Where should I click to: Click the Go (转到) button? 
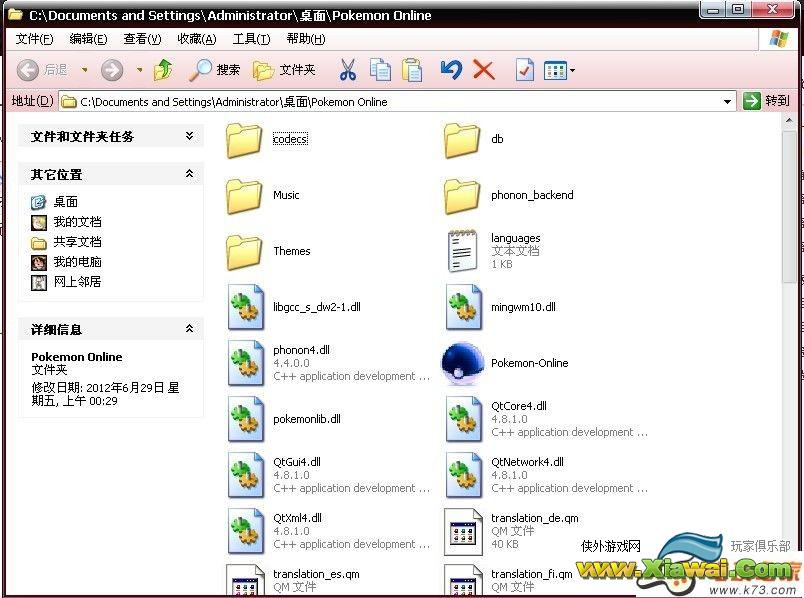point(767,101)
